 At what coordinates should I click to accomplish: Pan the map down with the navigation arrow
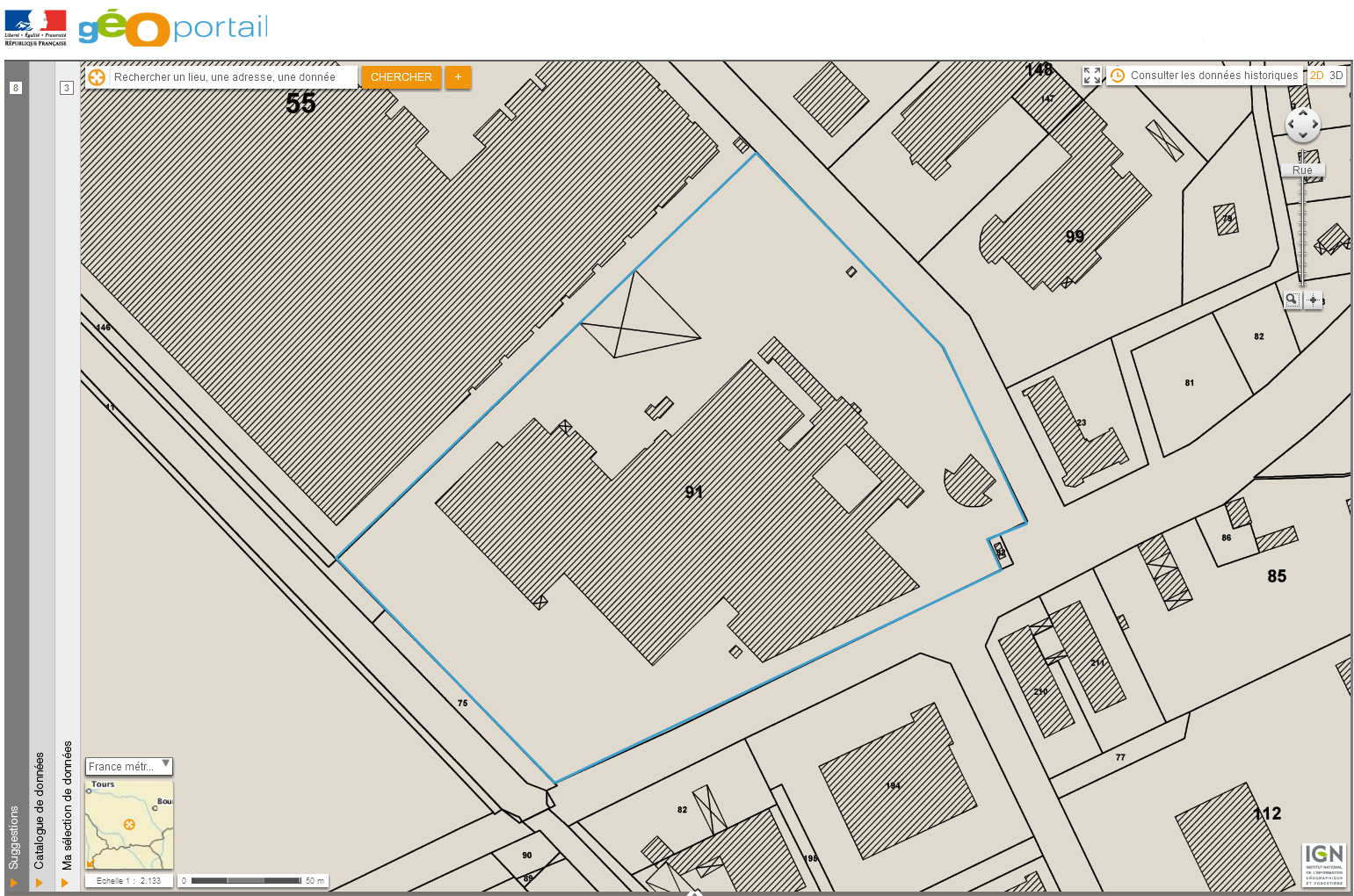pyautogui.click(x=1302, y=136)
